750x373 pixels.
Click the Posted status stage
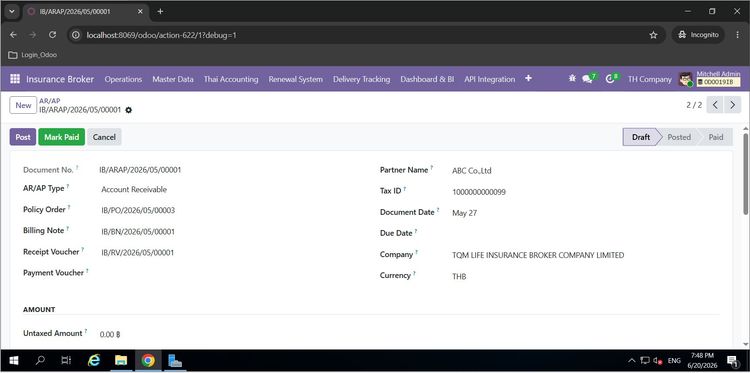pos(679,137)
